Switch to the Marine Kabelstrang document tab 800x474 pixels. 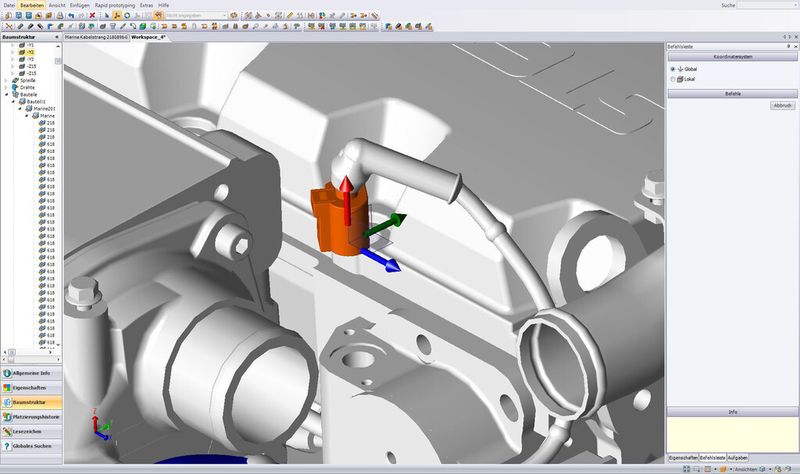tap(96, 37)
